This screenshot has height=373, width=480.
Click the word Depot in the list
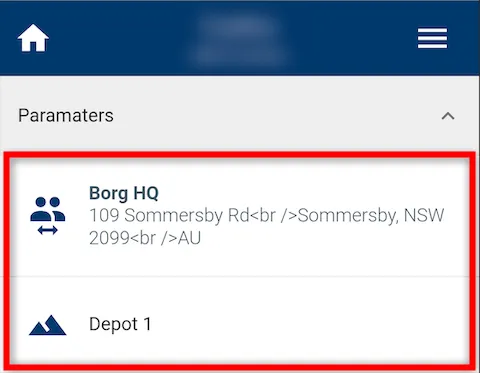pos(113,324)
